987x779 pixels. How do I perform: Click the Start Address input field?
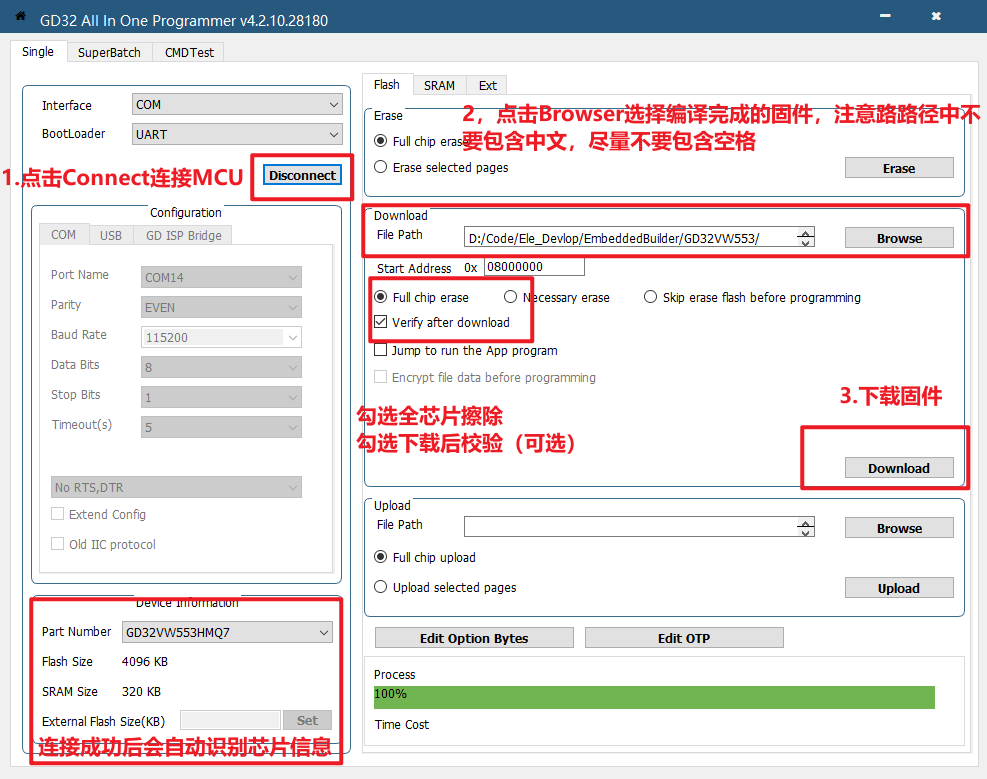[x=534, y=268]
